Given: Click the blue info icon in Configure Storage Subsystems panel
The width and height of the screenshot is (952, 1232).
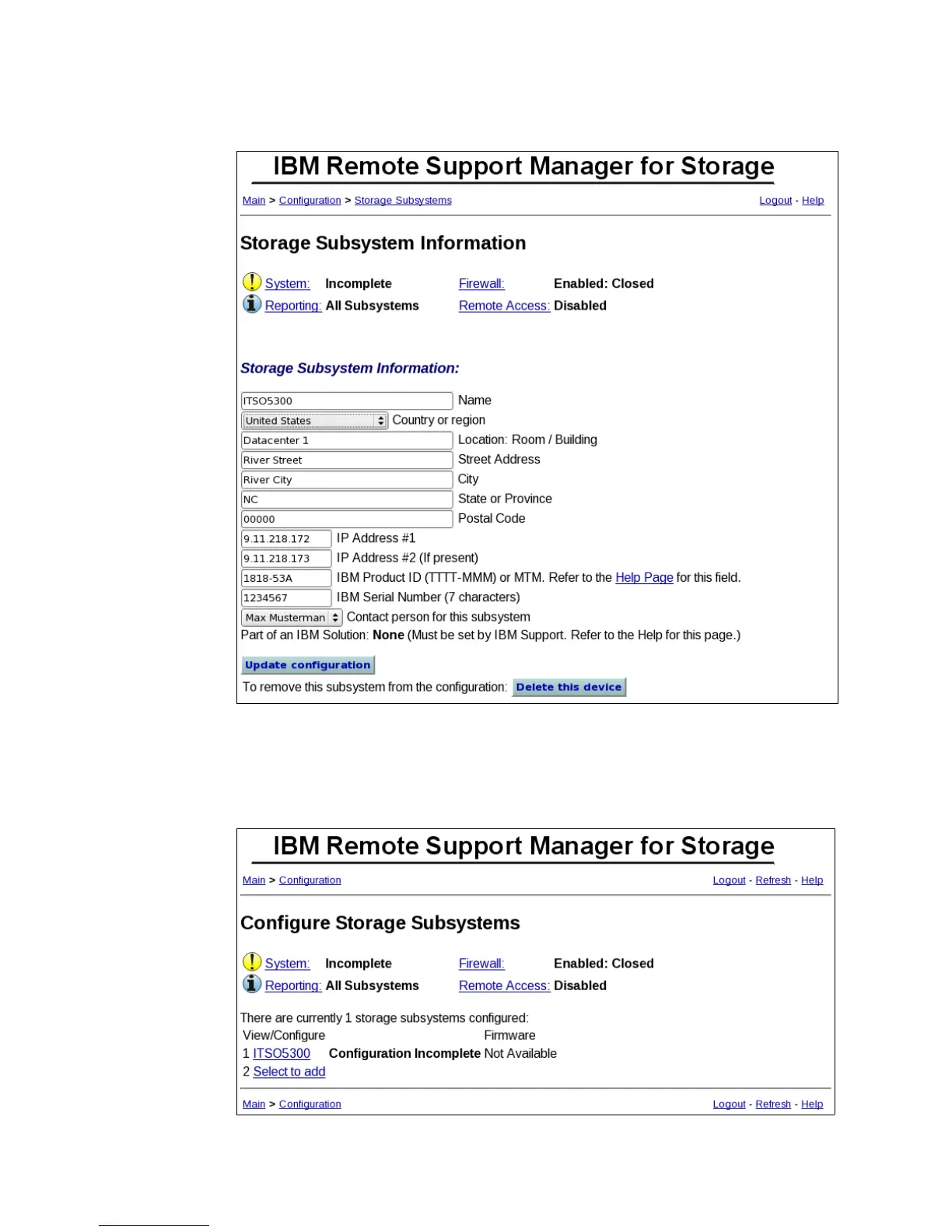Looking at the screenshot, I should pos(252,984).
